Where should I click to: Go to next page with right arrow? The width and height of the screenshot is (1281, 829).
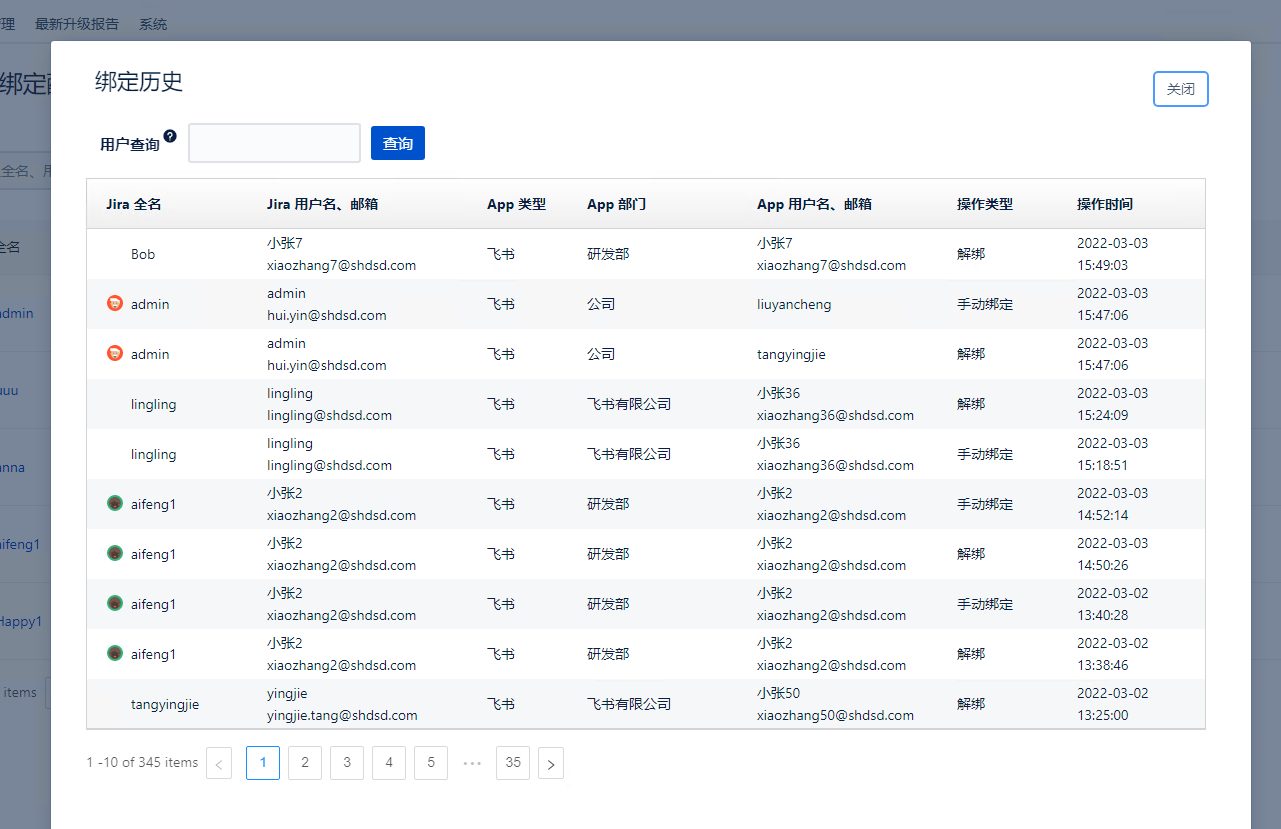[x=551, y=764]
